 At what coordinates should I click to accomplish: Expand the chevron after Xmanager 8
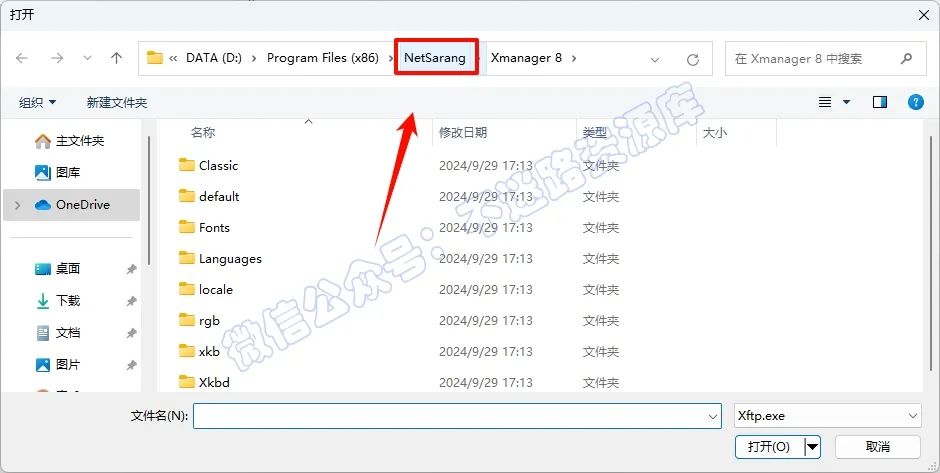pyautogui.click(x=574, y=58)
